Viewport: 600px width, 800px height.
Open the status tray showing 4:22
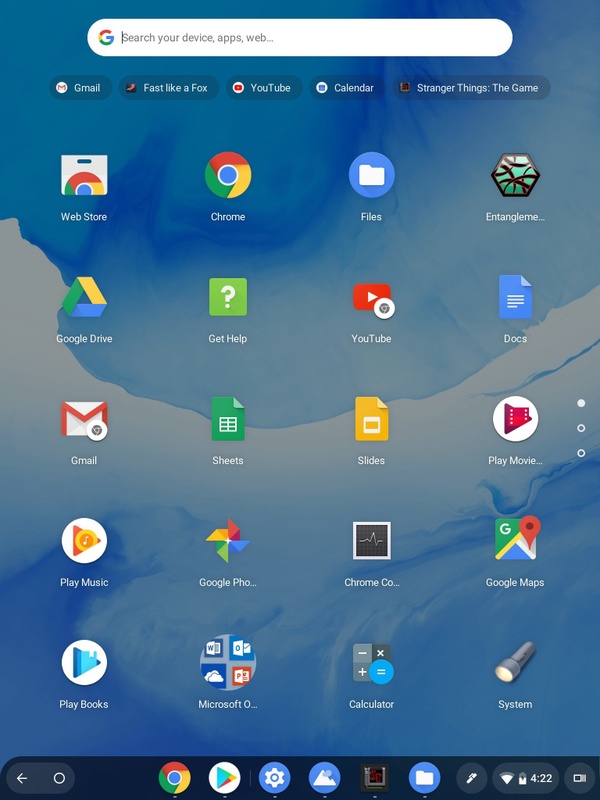526,778
